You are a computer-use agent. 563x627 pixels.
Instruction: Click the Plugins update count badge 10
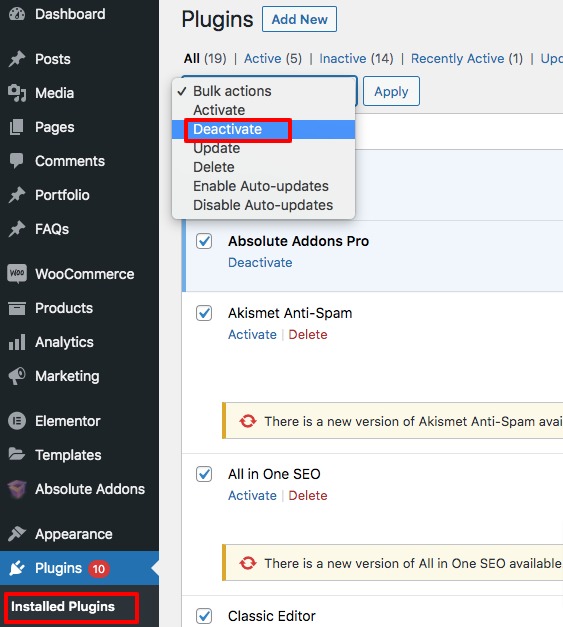point(99,569)
